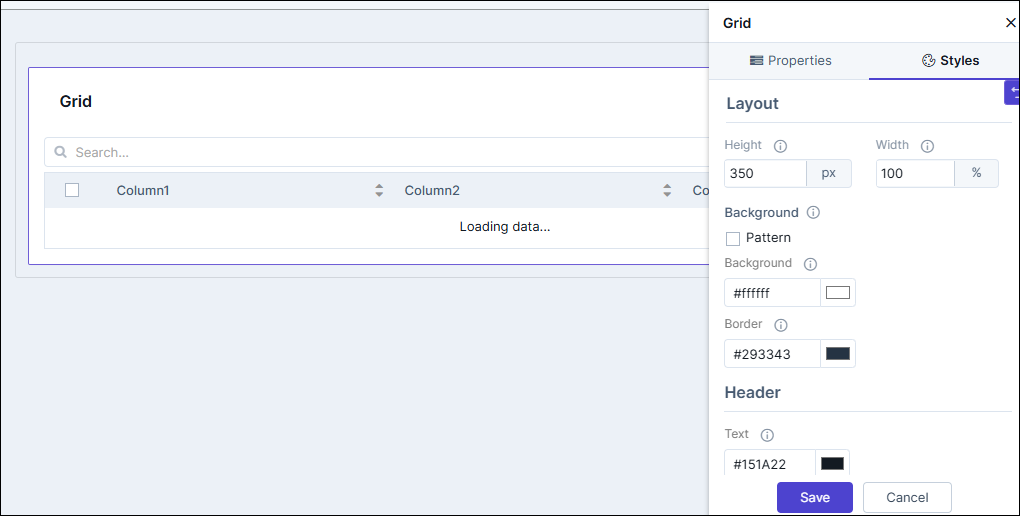
Task: Click the search magnifier icon in grid
Action: pyautogui.click(x=60, y=152)
